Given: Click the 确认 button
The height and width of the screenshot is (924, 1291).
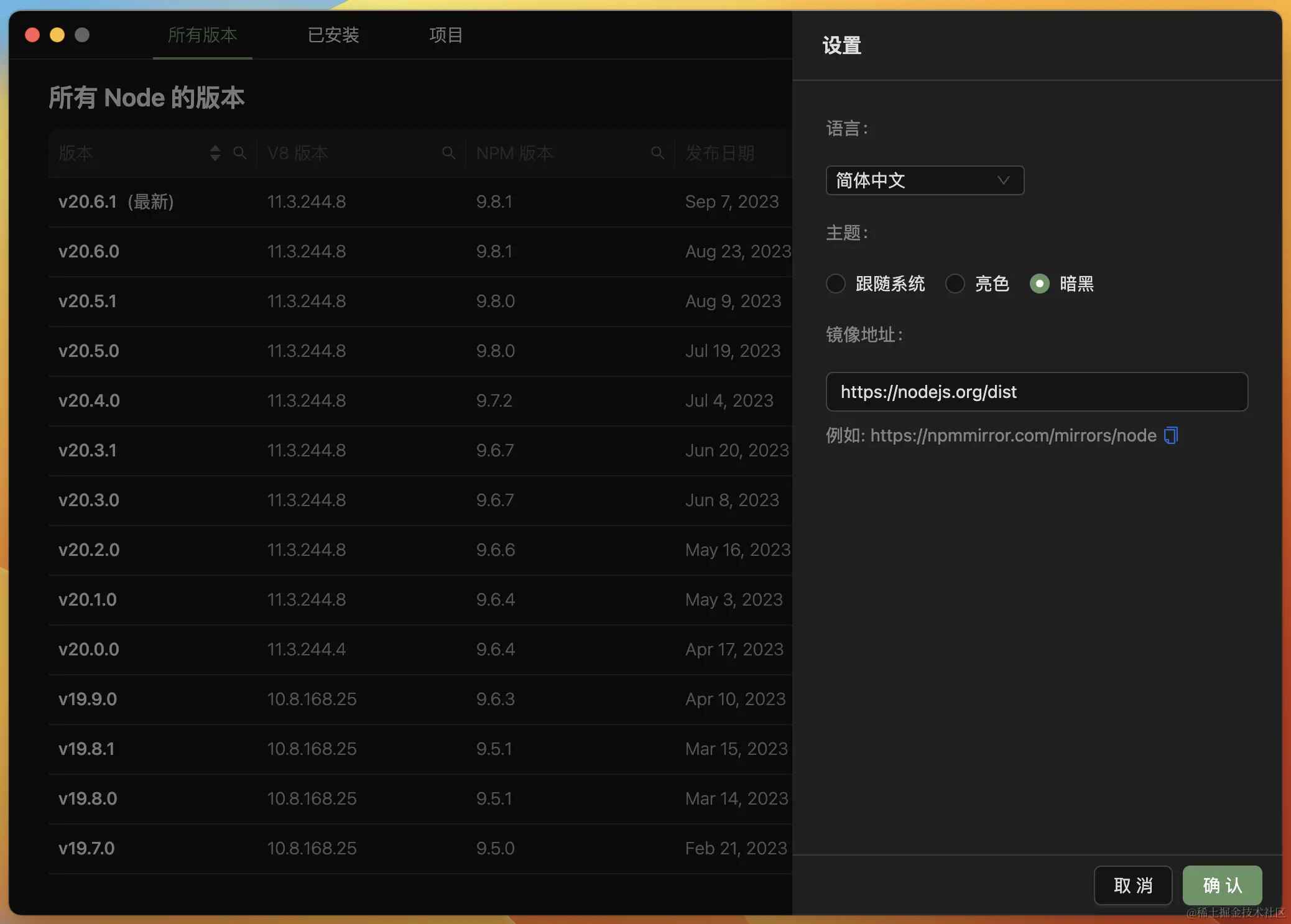Looking at the screenshot, I should (x=1222, y=885).
